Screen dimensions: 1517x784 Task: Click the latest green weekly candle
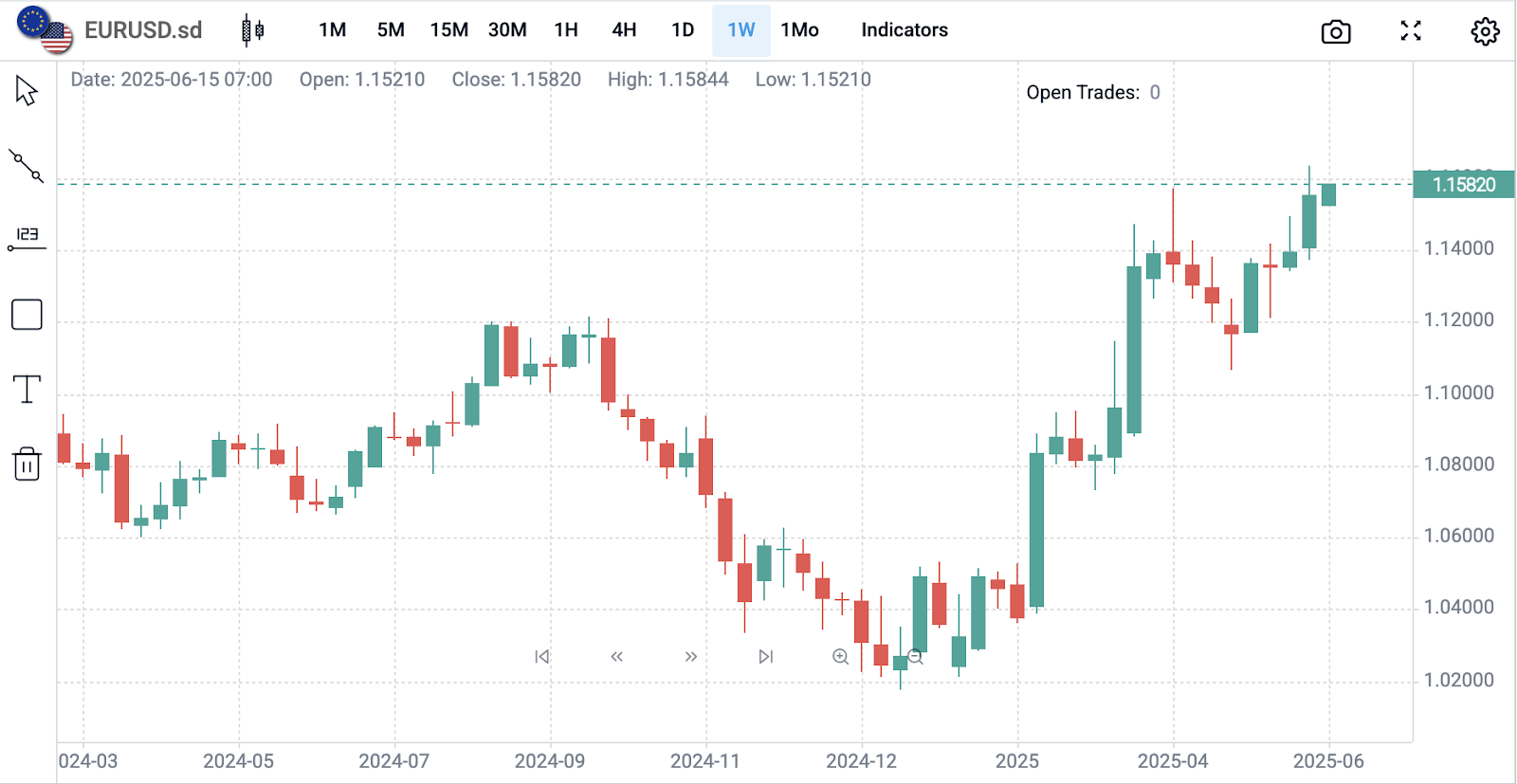pyautogui.click(x=1329, y=195)
